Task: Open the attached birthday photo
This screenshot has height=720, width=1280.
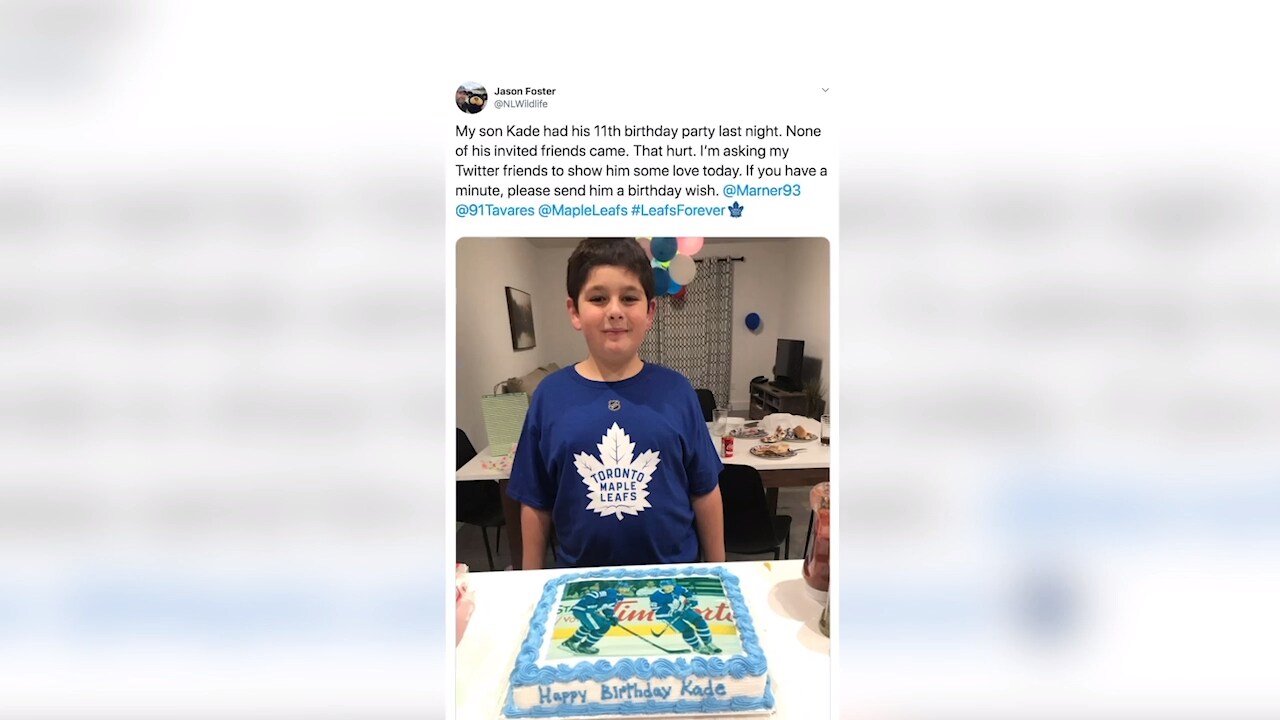Action: click(x=643, y=478)
